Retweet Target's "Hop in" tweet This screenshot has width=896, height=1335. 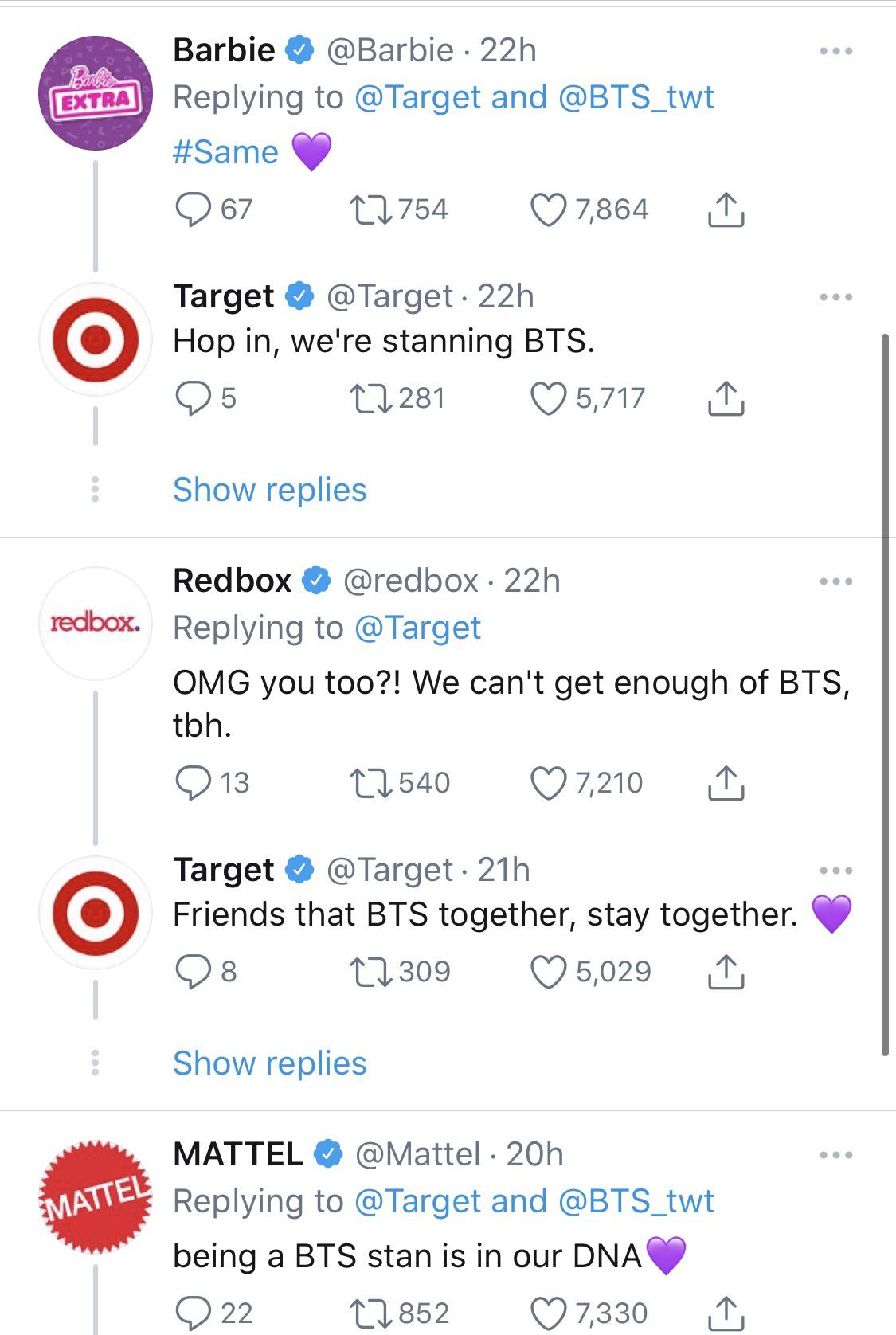point(370,398)
